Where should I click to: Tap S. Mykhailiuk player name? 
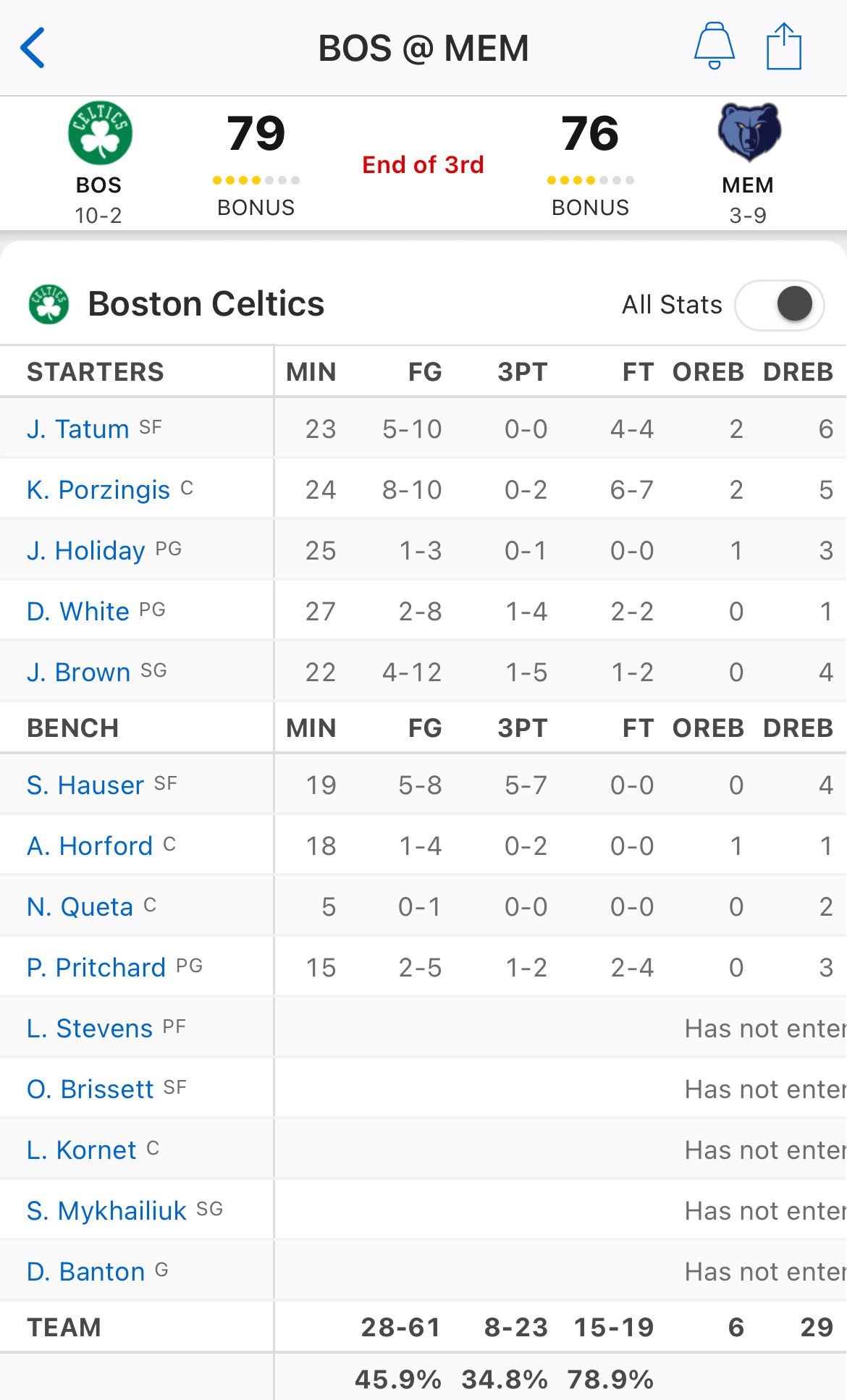coord(107,1210)
